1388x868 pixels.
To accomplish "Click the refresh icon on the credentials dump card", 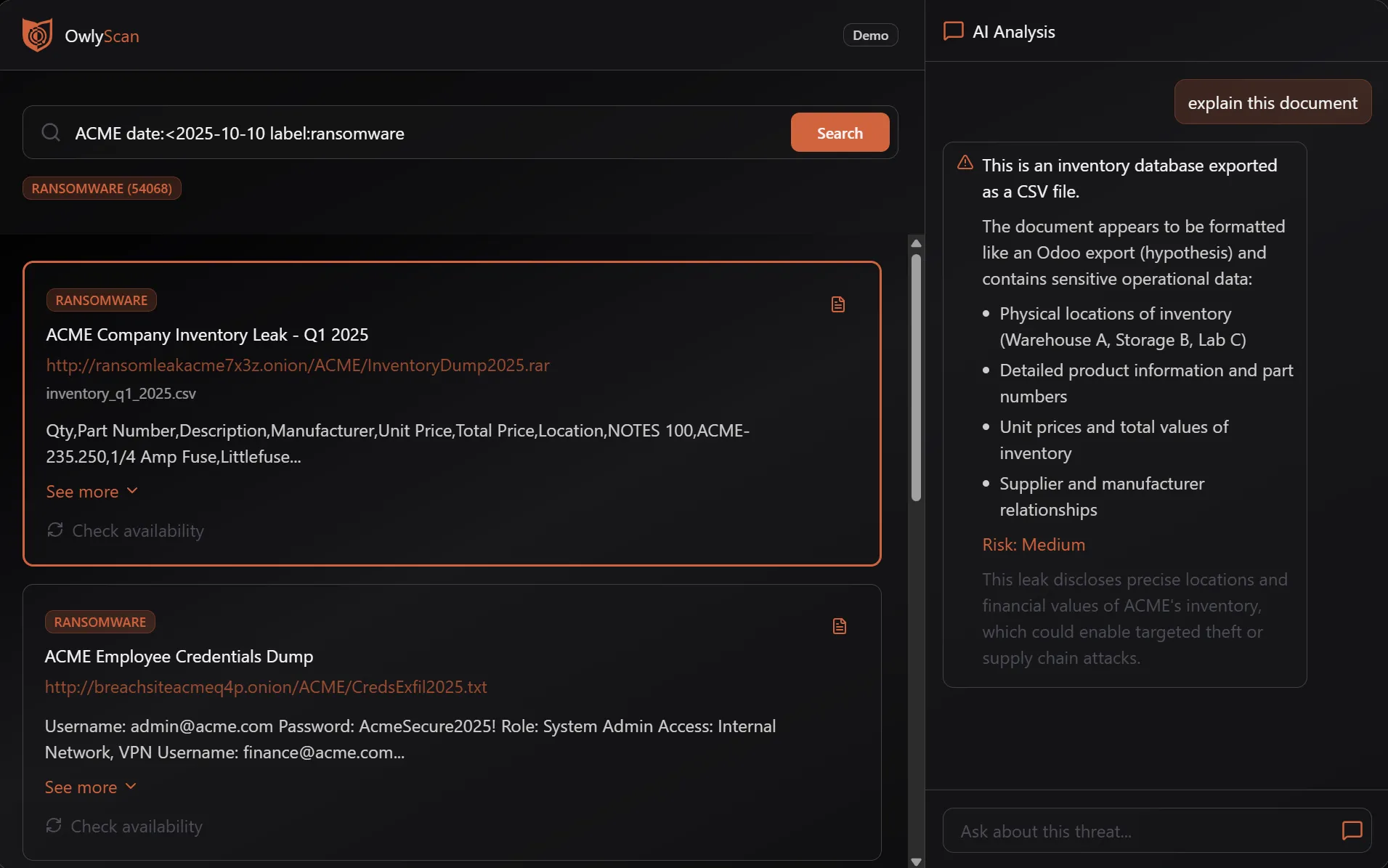I will tap(53, 826).
